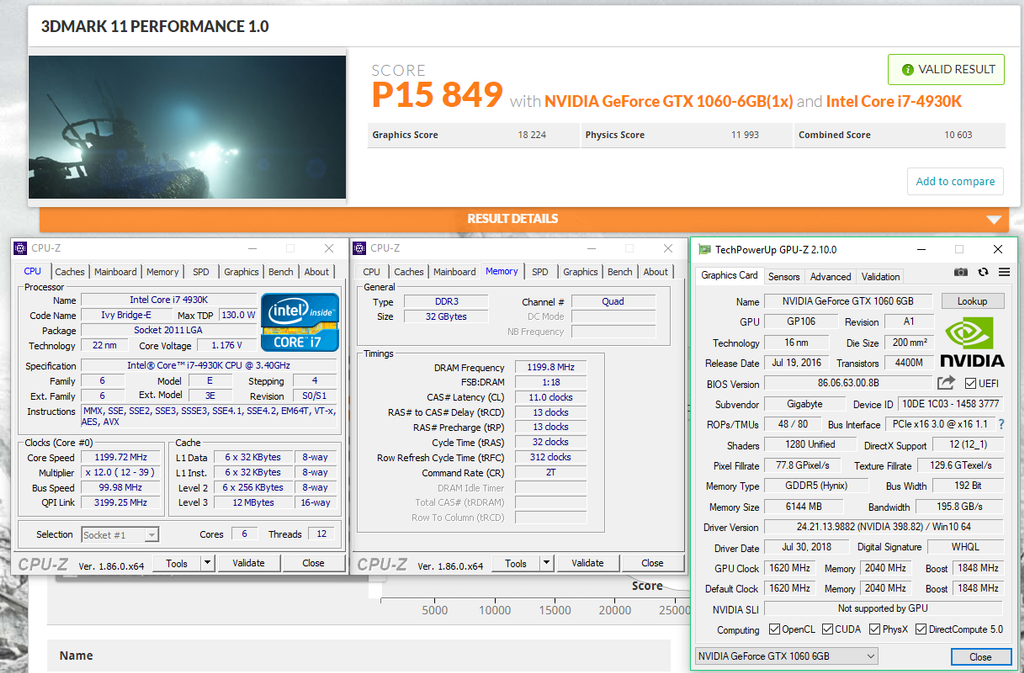Click the GPU-Z screenshot camera icon
Viewport: 1024px width, 673px height.
click(x=961, y=272)
